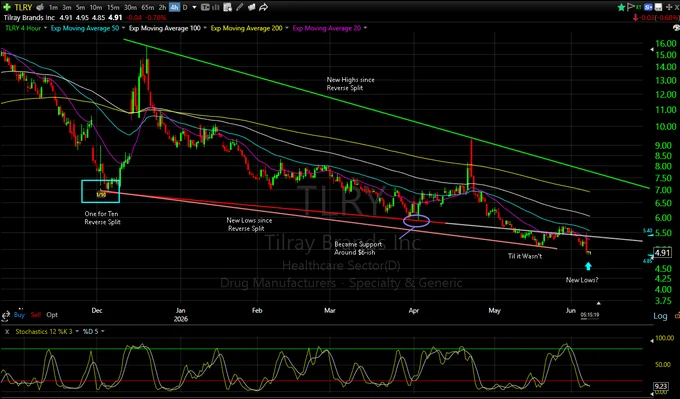Click the blue S symbol-link icon

pos(648,7)
